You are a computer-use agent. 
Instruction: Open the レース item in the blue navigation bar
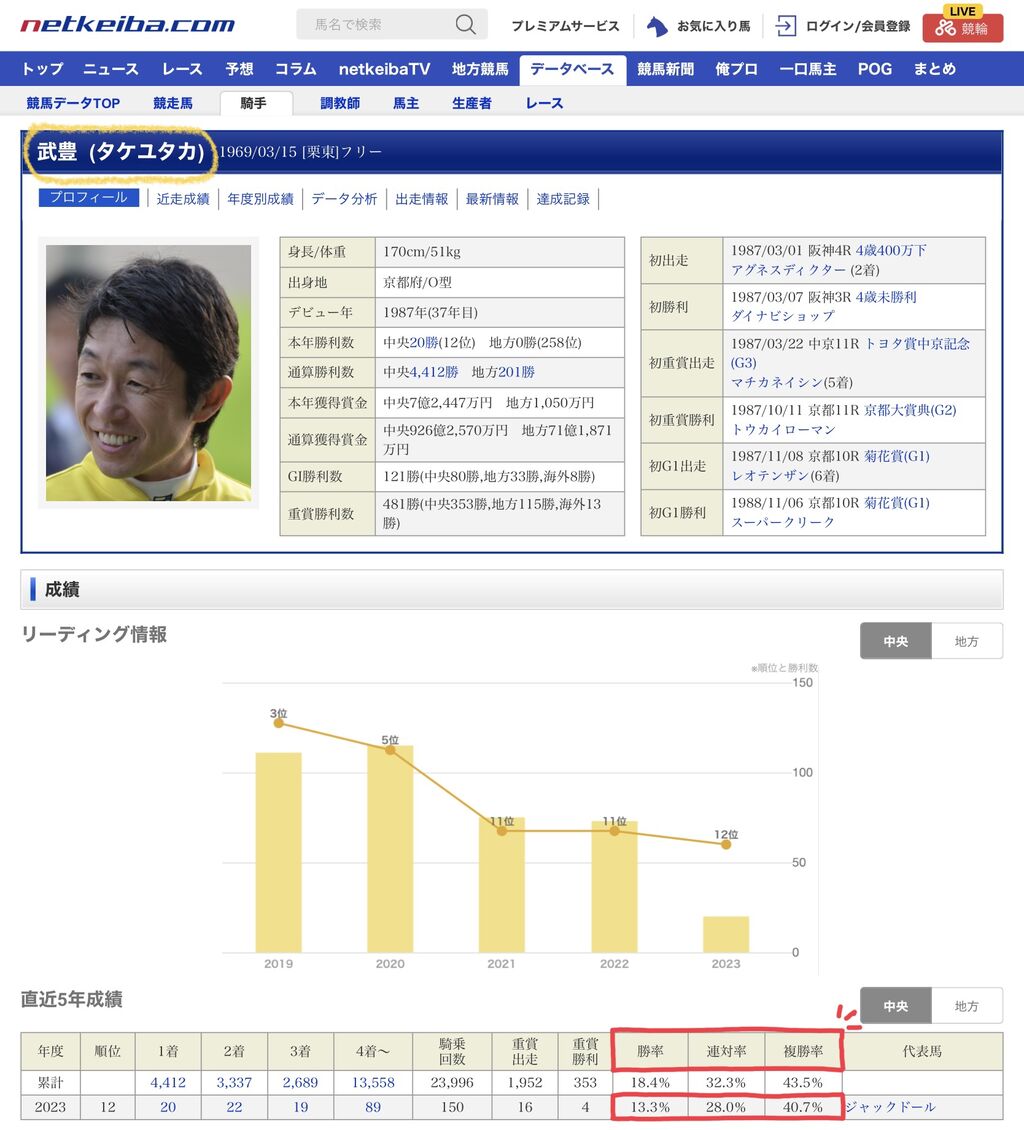[x=182, y=69]
